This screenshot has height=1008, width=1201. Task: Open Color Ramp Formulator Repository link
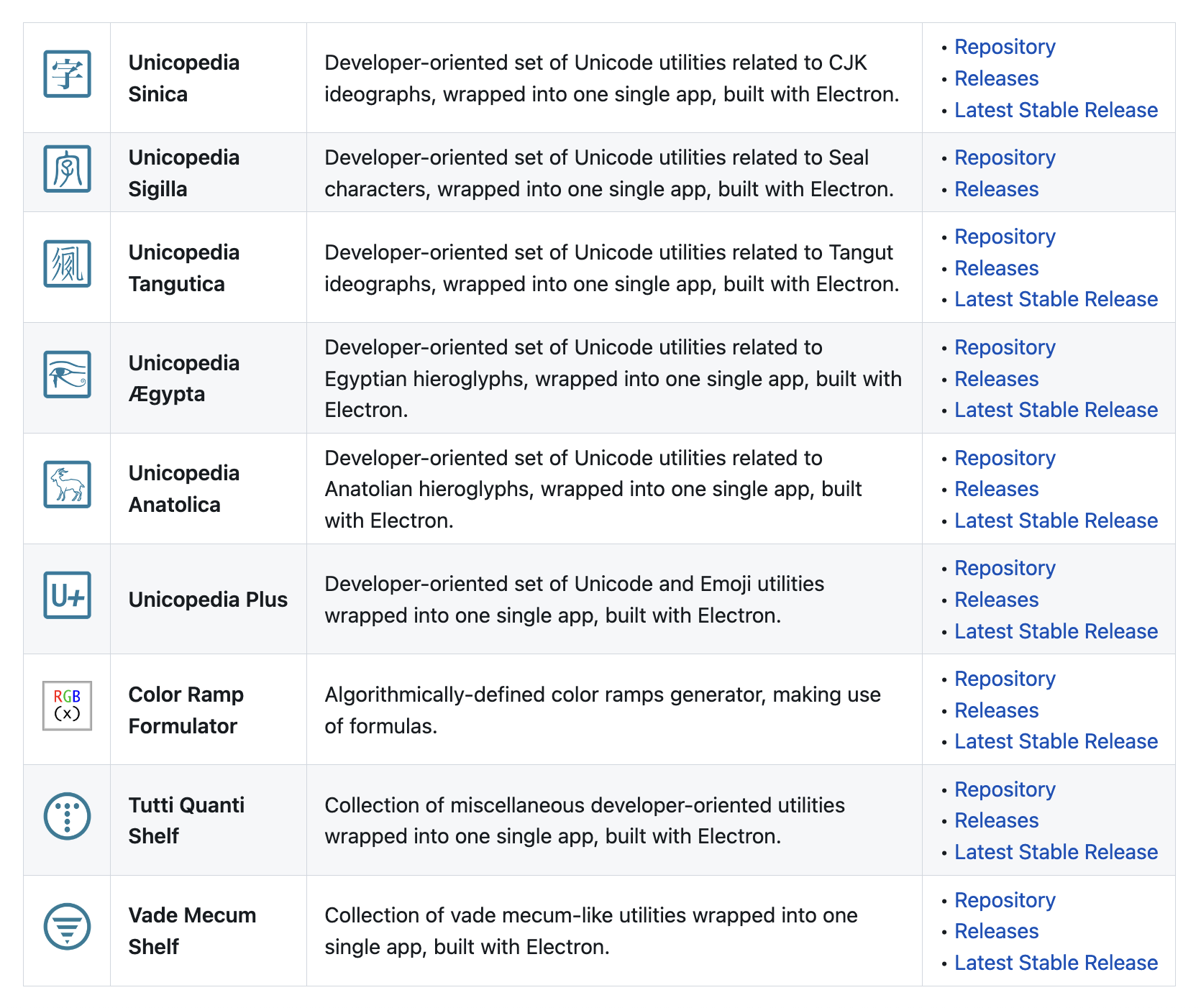tap(1005, 679)
